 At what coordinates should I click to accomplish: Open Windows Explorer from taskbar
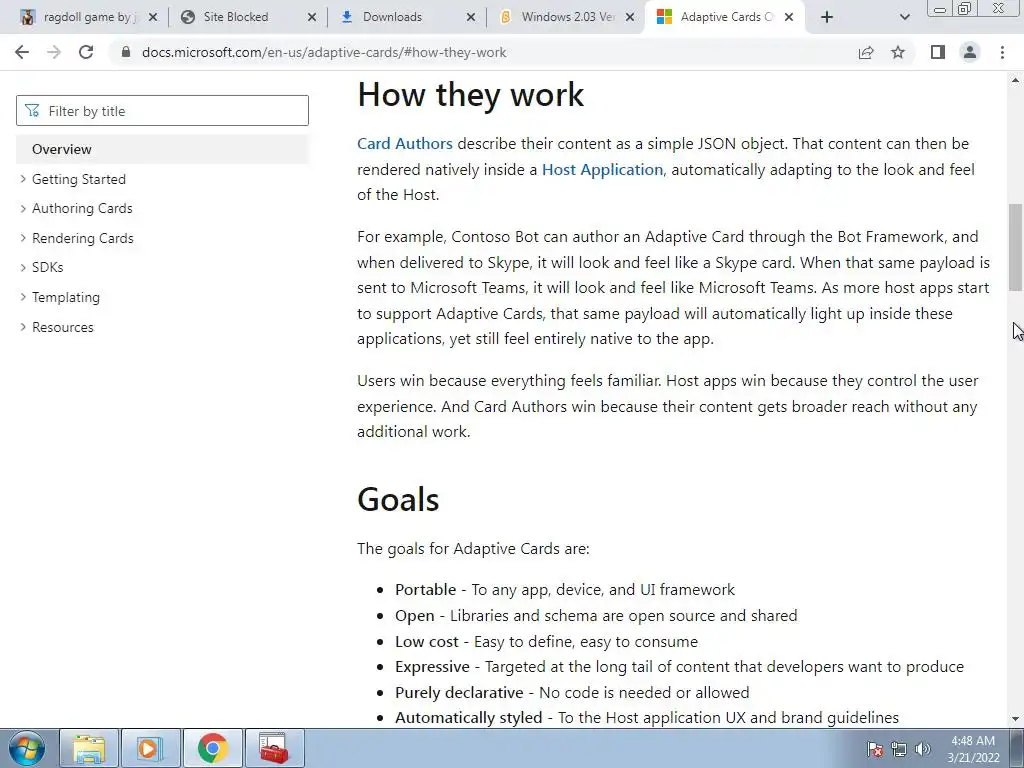coord(89,748)
